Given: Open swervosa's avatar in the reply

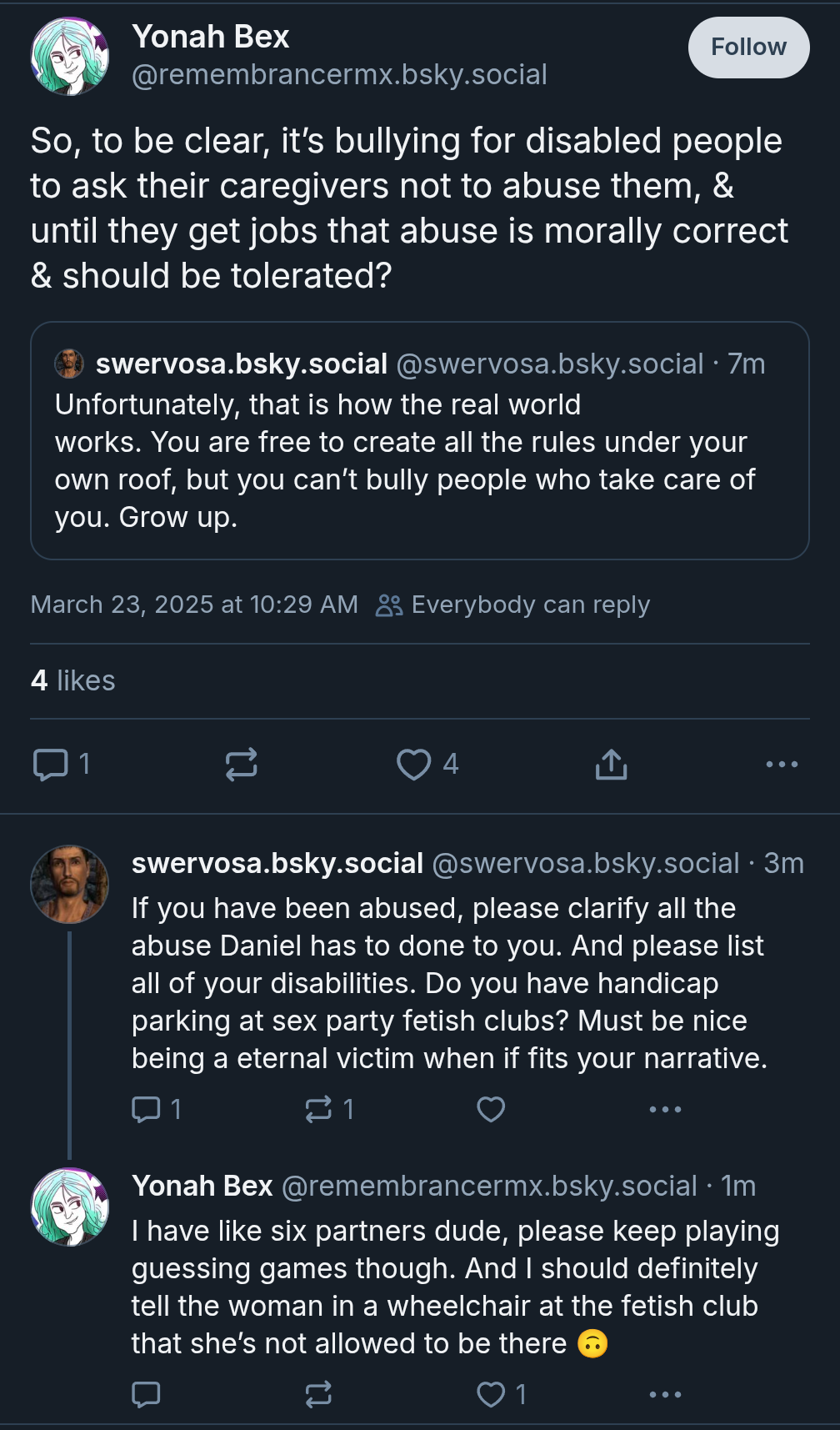Looking at the screenshot, I should [x=70, y=884].
